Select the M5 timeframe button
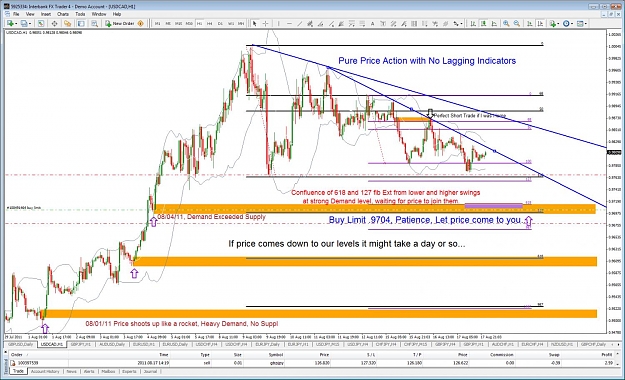 pos(168,24)
